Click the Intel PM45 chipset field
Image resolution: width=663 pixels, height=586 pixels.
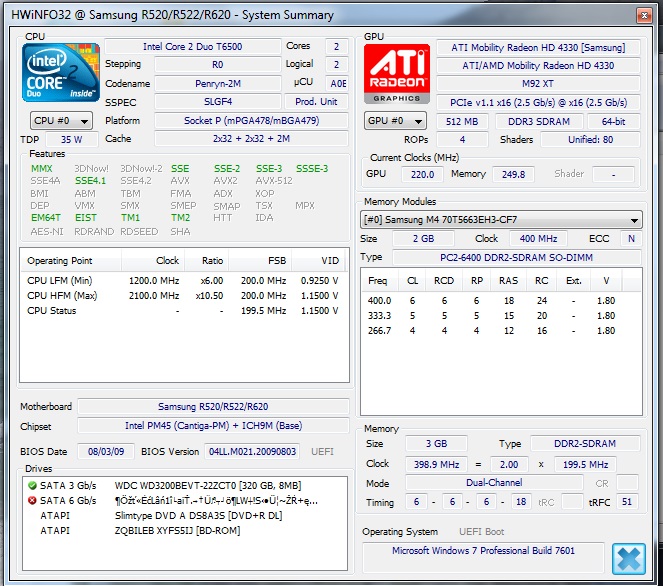(214, 426)
